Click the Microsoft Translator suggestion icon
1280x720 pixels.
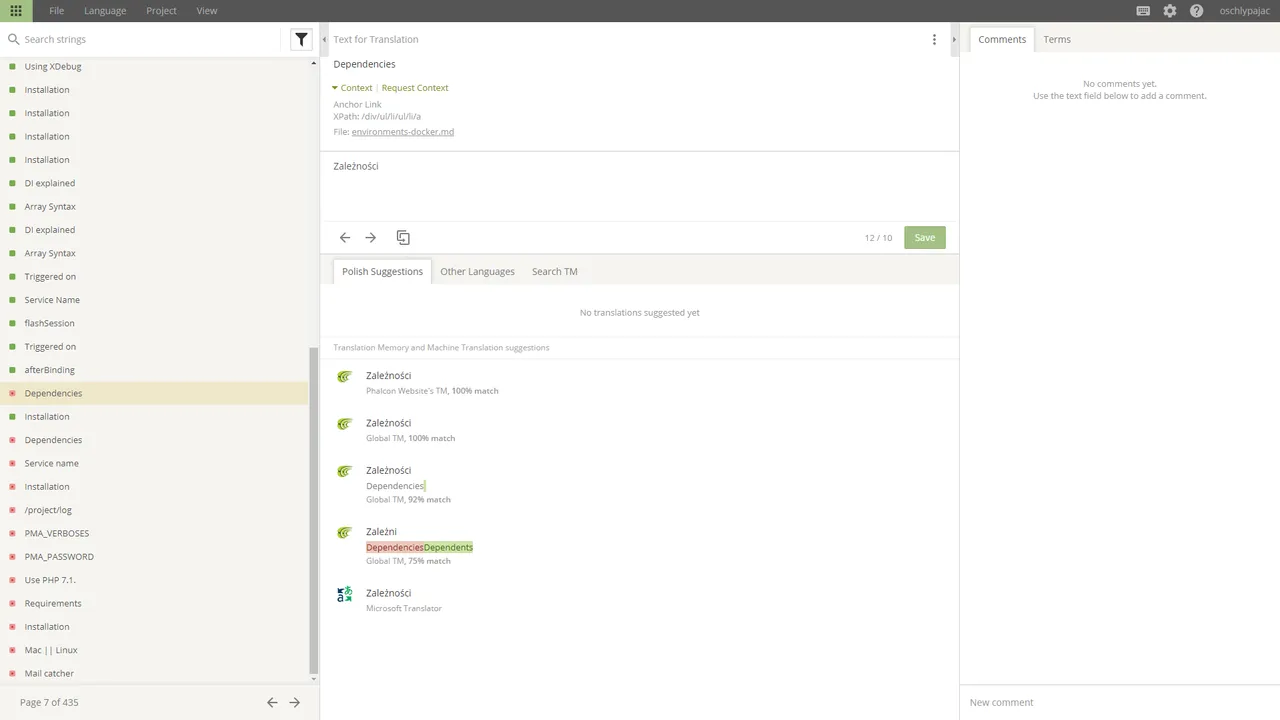click(x=344, y=594)
